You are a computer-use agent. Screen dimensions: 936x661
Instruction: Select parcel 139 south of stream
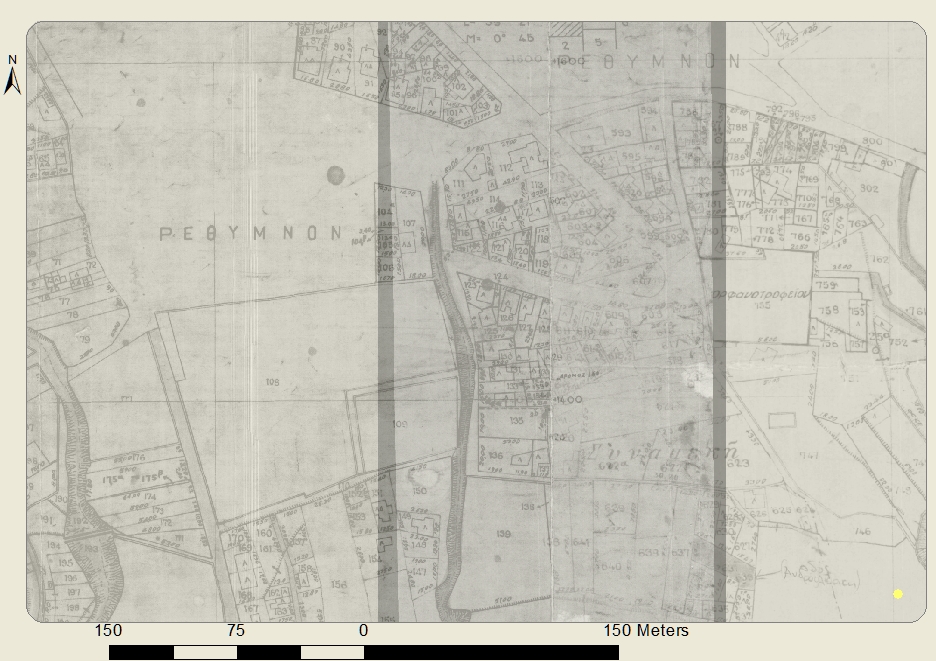click(502, 535)
